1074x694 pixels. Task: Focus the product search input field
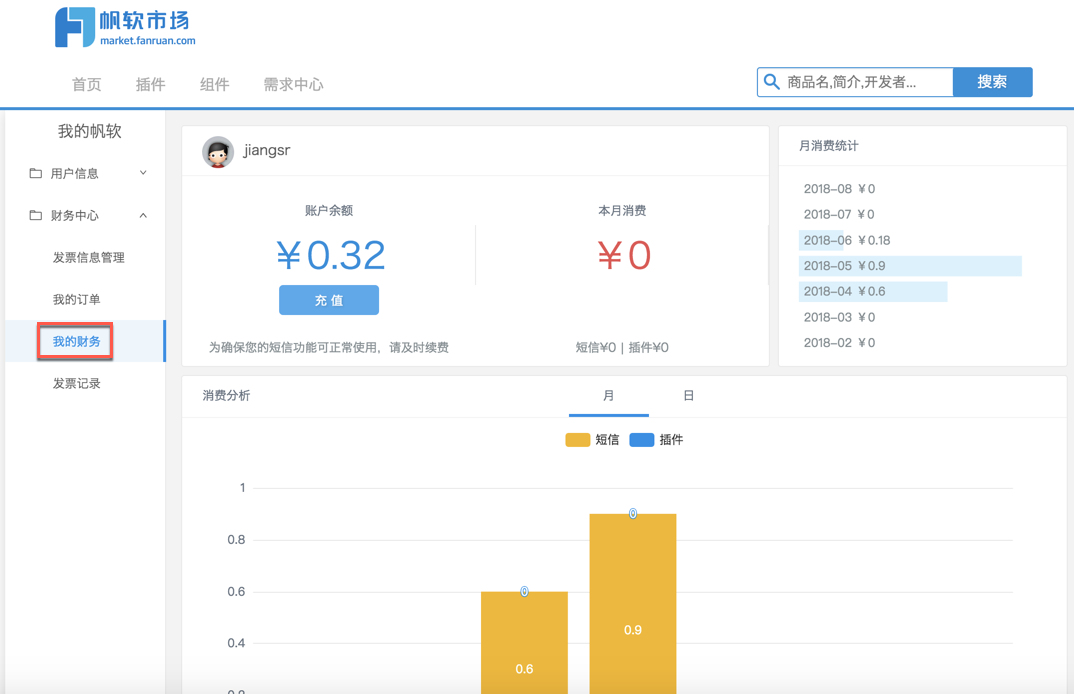tap(855, 82)
